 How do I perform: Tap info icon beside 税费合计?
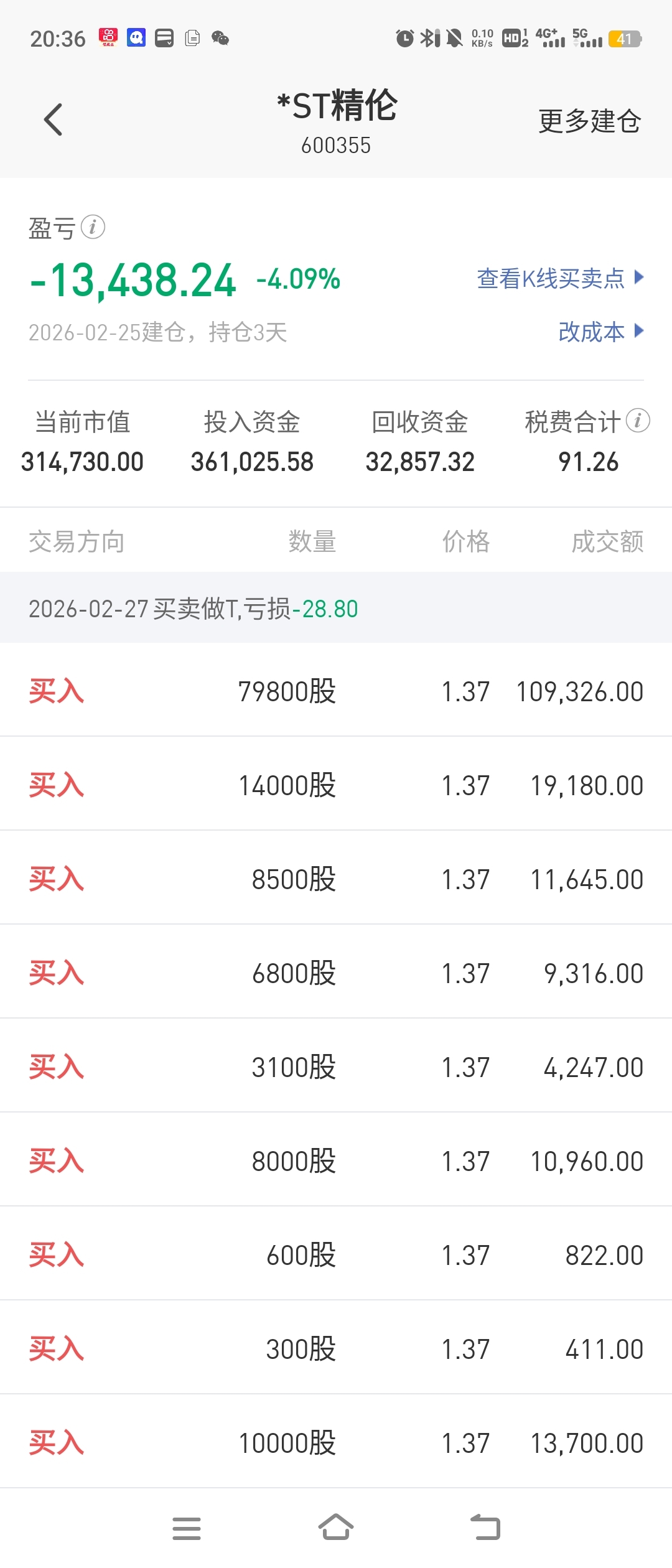(638, 421)
